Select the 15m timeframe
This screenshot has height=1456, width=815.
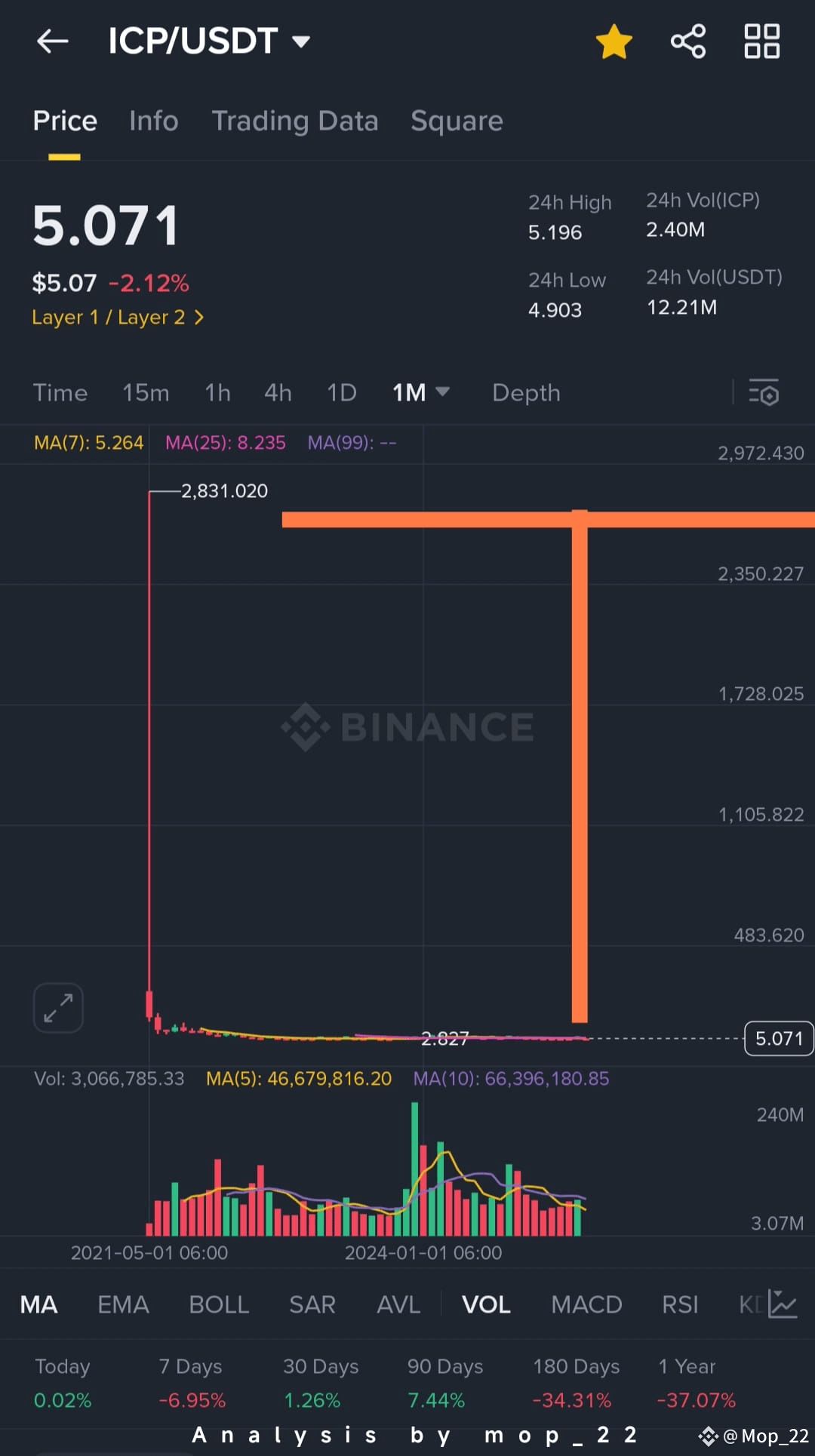pos(146,392)
